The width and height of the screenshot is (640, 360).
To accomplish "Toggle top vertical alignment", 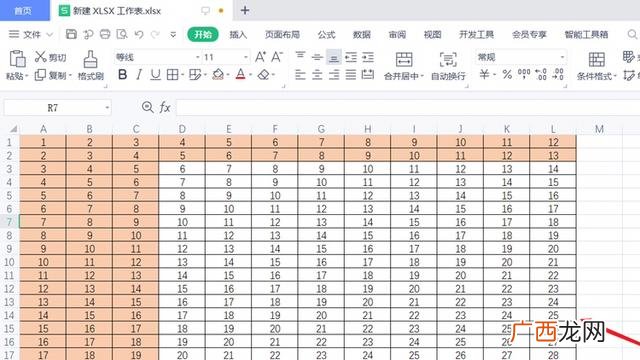I will (300, 57).
